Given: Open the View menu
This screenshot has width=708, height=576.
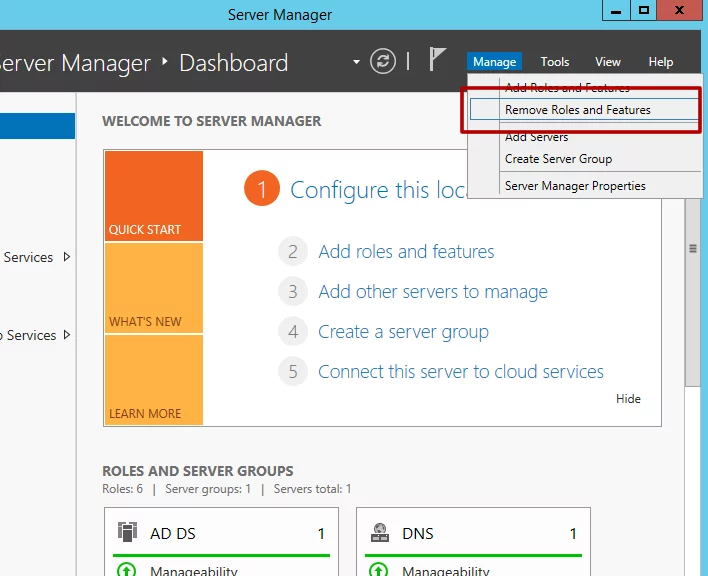Looking at the screenshot, I should point(608,62).
